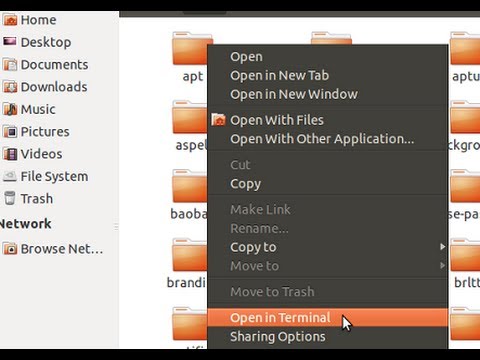
Task: Choose Open from the context menu
Action: click(328, 57)
